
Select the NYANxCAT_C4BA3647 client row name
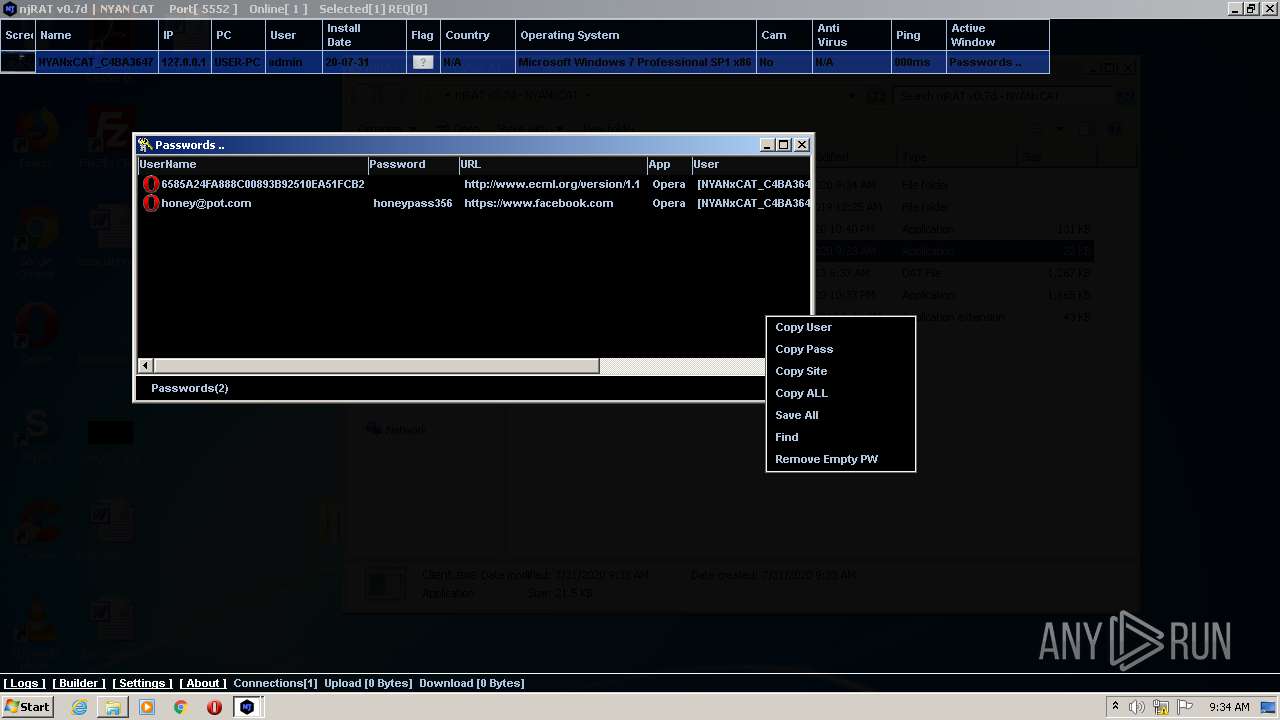[96, 62]
